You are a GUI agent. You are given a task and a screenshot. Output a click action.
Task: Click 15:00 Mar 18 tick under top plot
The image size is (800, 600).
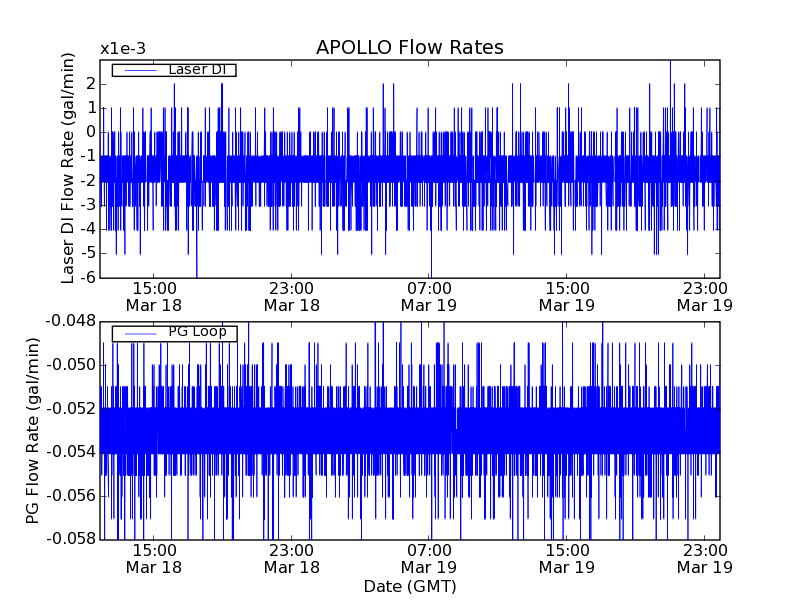coord(154,296)
